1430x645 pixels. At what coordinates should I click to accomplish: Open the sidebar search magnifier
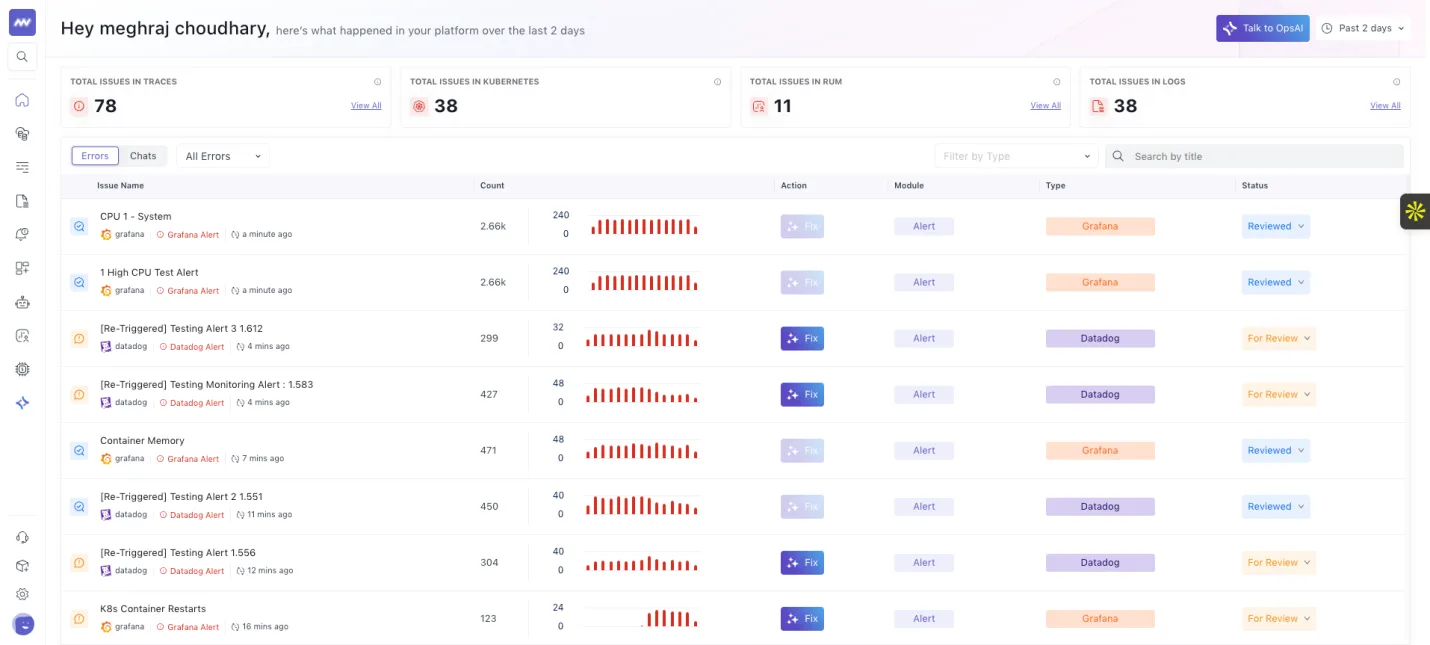[x=22, y=57]
